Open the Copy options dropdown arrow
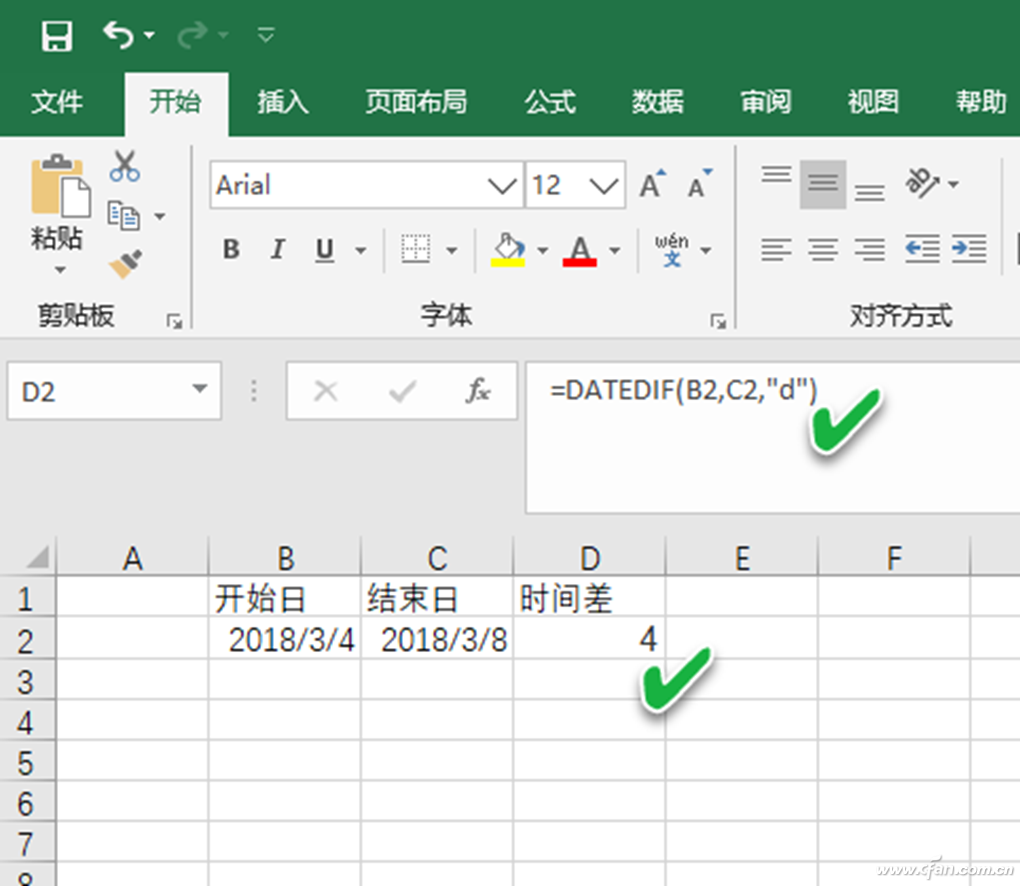The width and height of the screenshot is (1020, 886). [x=160, y=216]
